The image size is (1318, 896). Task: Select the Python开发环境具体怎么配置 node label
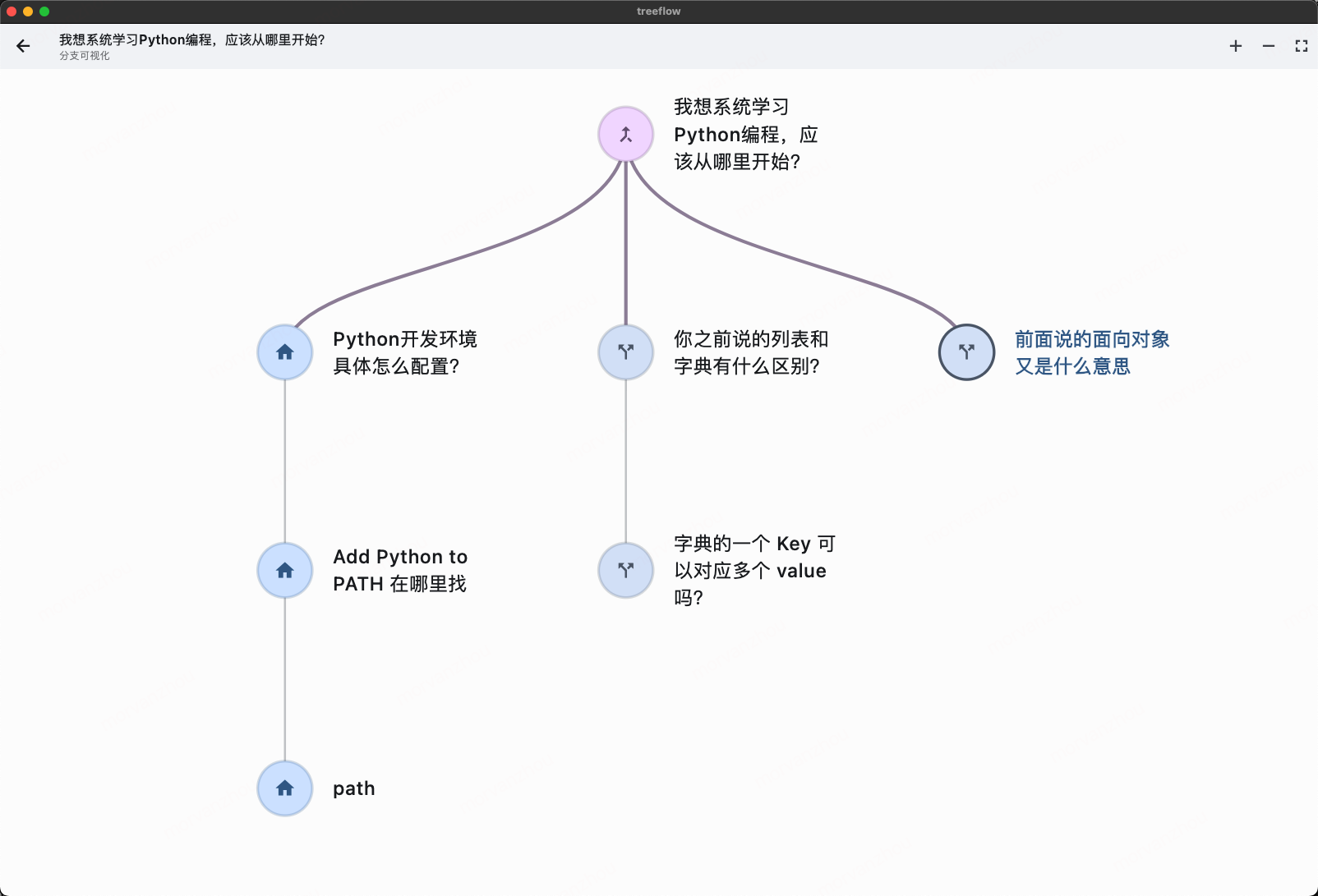pos(407,353)
